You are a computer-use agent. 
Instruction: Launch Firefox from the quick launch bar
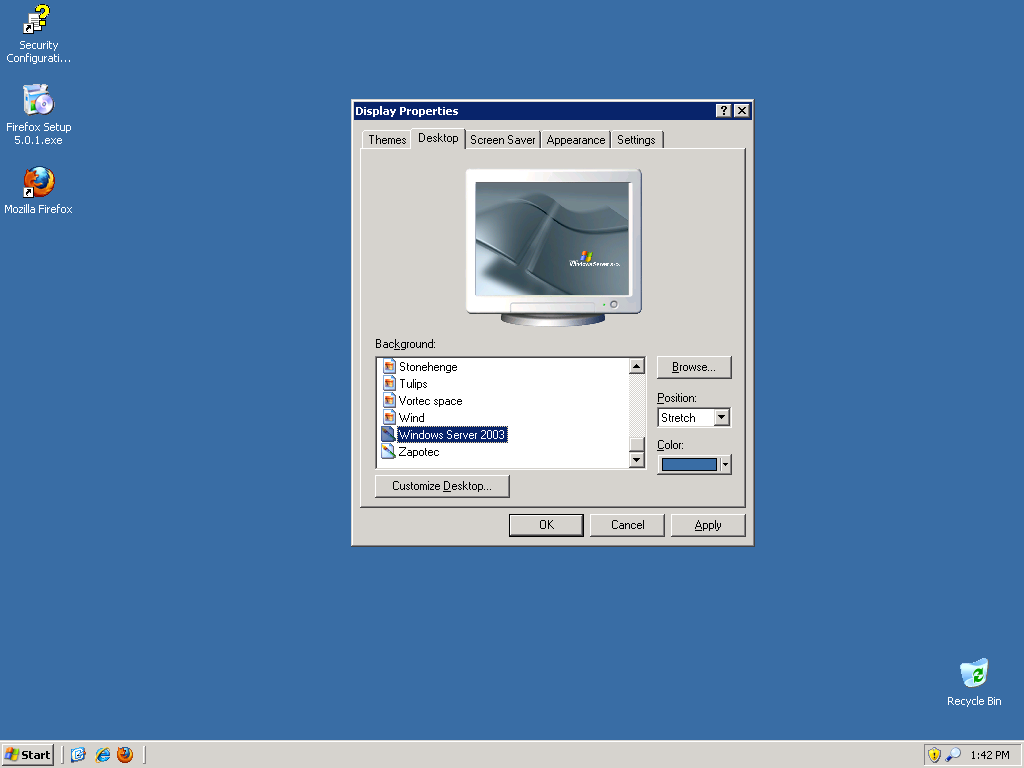click(x=125, y=755)
